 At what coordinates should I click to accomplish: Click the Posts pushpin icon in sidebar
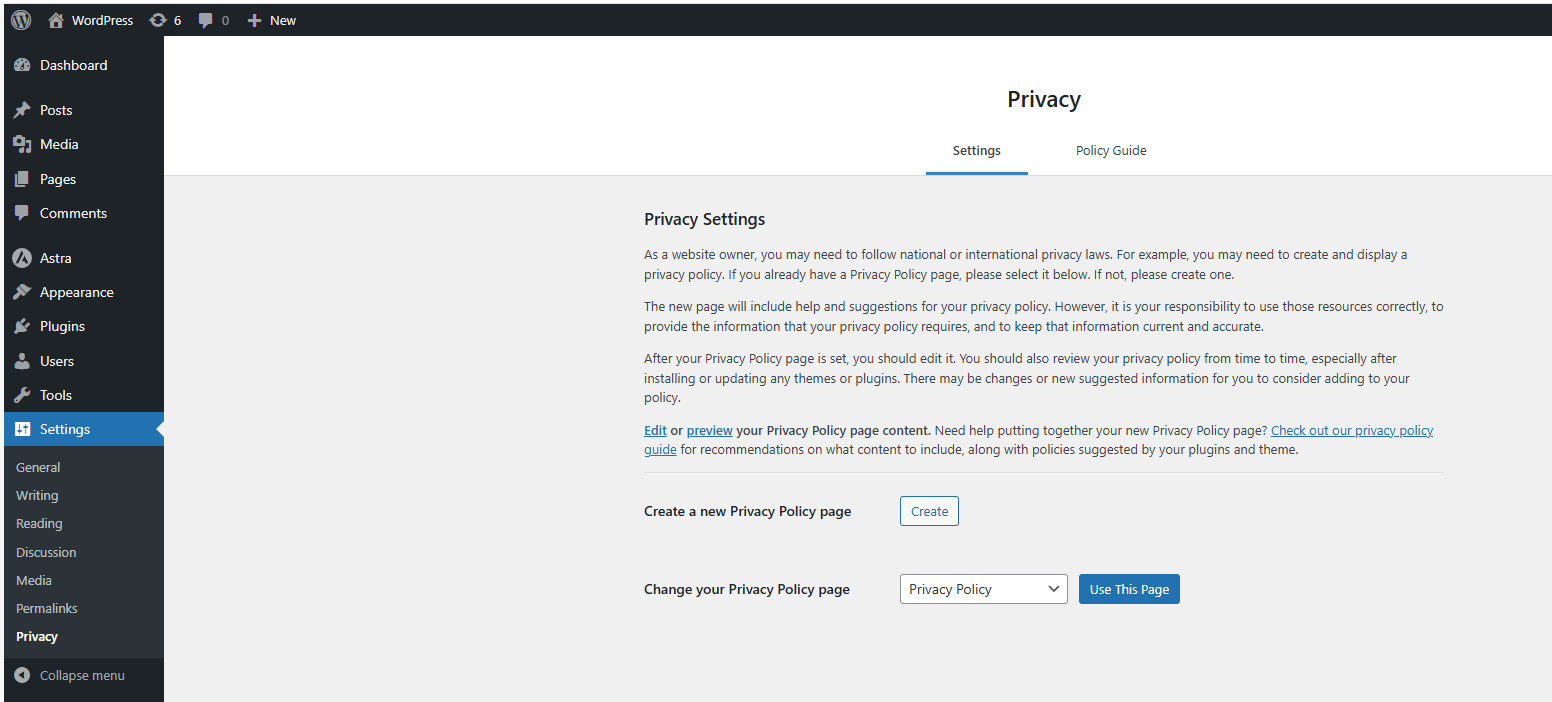[x=22, y=109]
